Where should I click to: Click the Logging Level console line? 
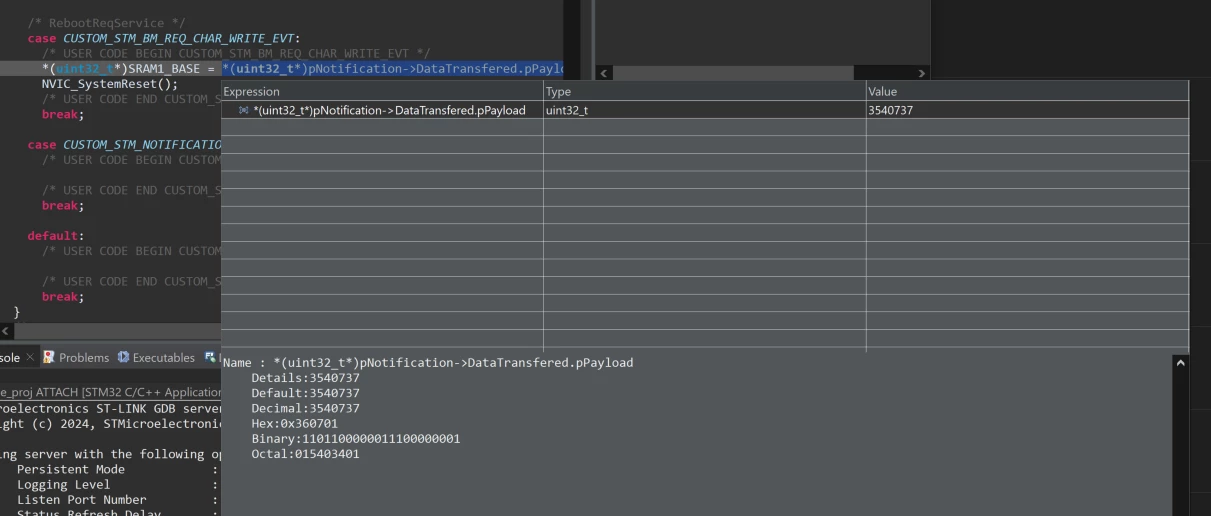point(64,484)
